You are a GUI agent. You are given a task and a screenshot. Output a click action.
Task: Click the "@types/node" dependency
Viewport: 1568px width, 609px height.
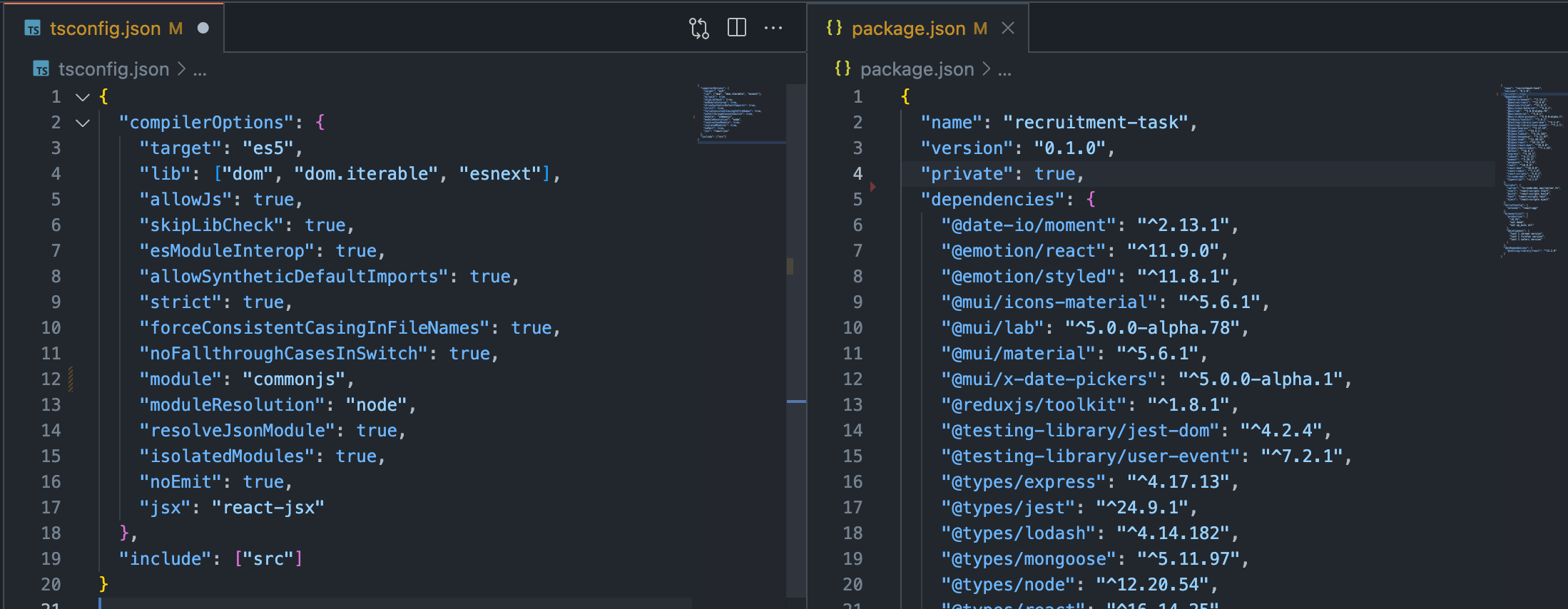tap(1008, 585)
